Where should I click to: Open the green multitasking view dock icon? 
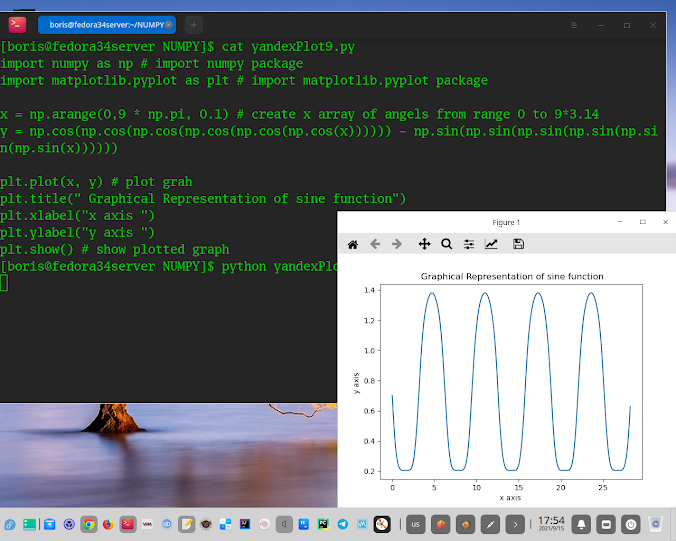(x=29, y=524)
